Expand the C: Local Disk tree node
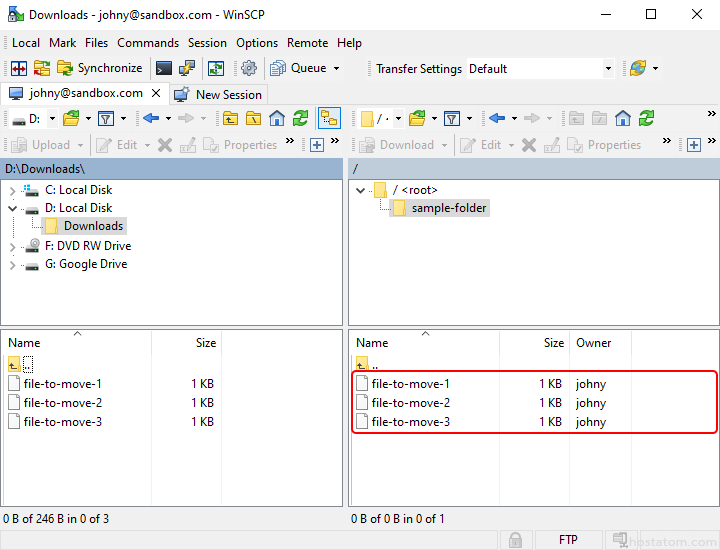Screen dimensions: 720x550 pos(12,190)
